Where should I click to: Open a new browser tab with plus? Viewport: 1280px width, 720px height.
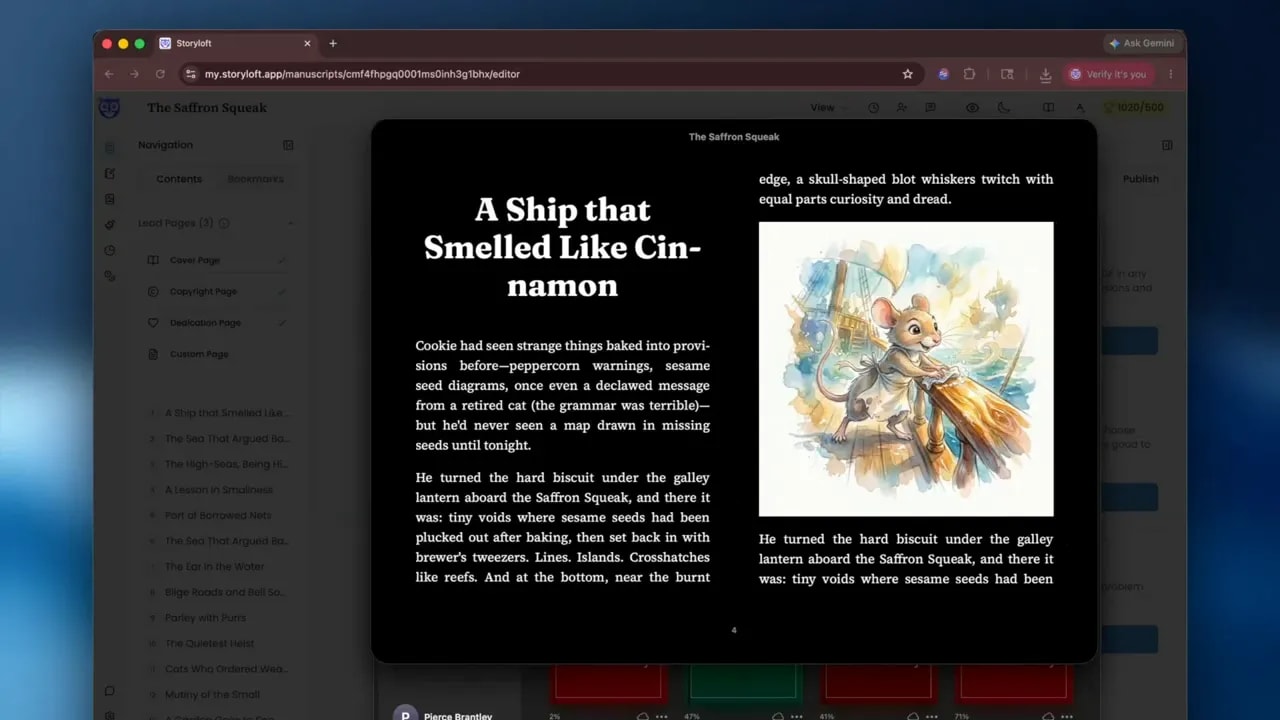point(333,43)
